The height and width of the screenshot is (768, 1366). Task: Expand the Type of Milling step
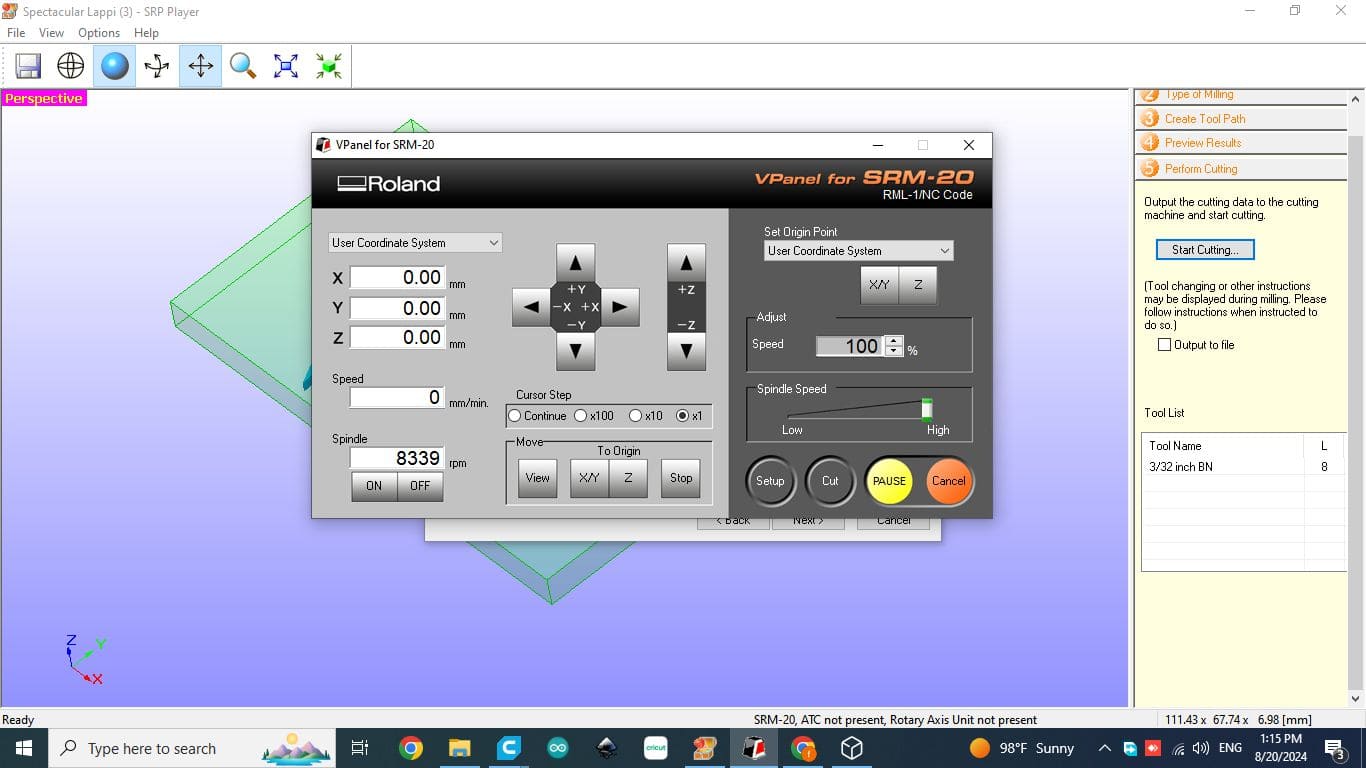tap(1242, 95)
